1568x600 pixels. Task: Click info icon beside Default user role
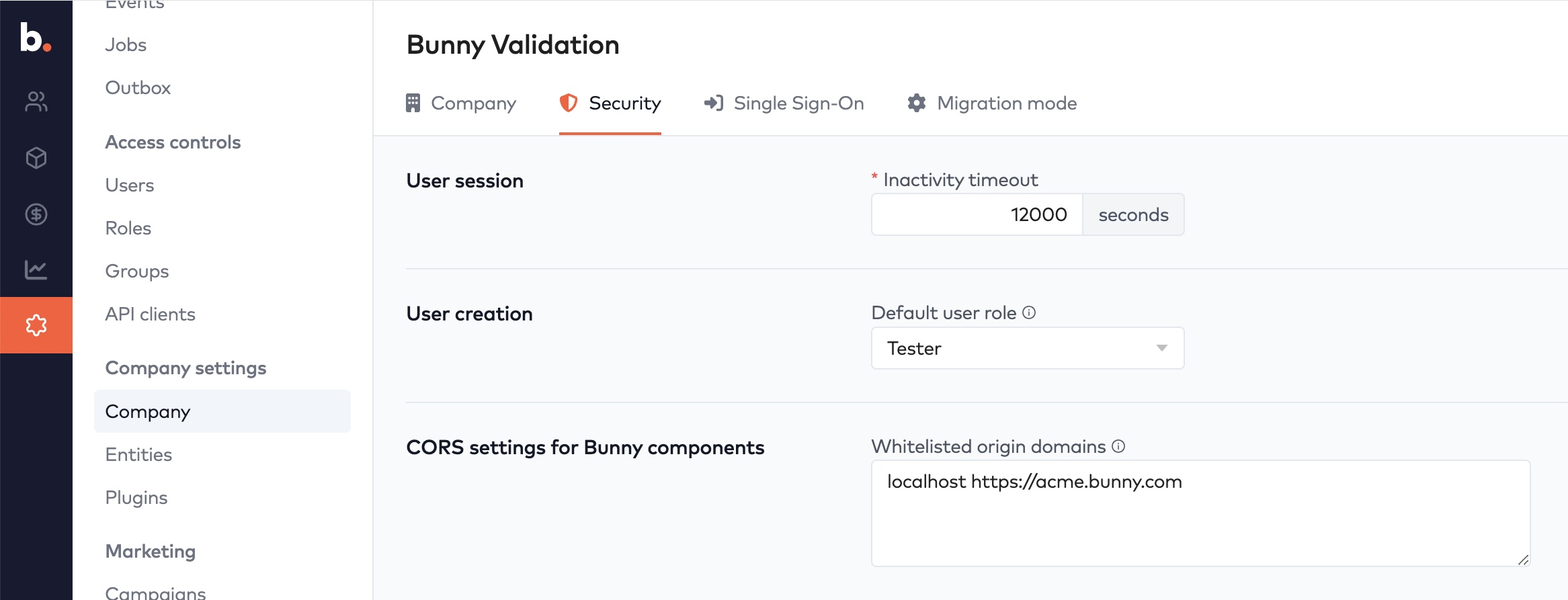1029,312
